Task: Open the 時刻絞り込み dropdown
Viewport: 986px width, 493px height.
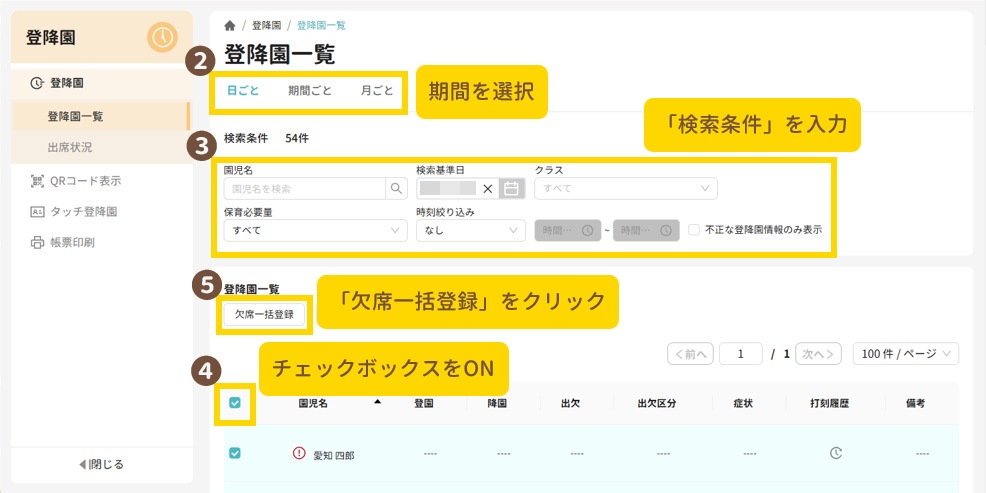Action: (x=470, y=230)
